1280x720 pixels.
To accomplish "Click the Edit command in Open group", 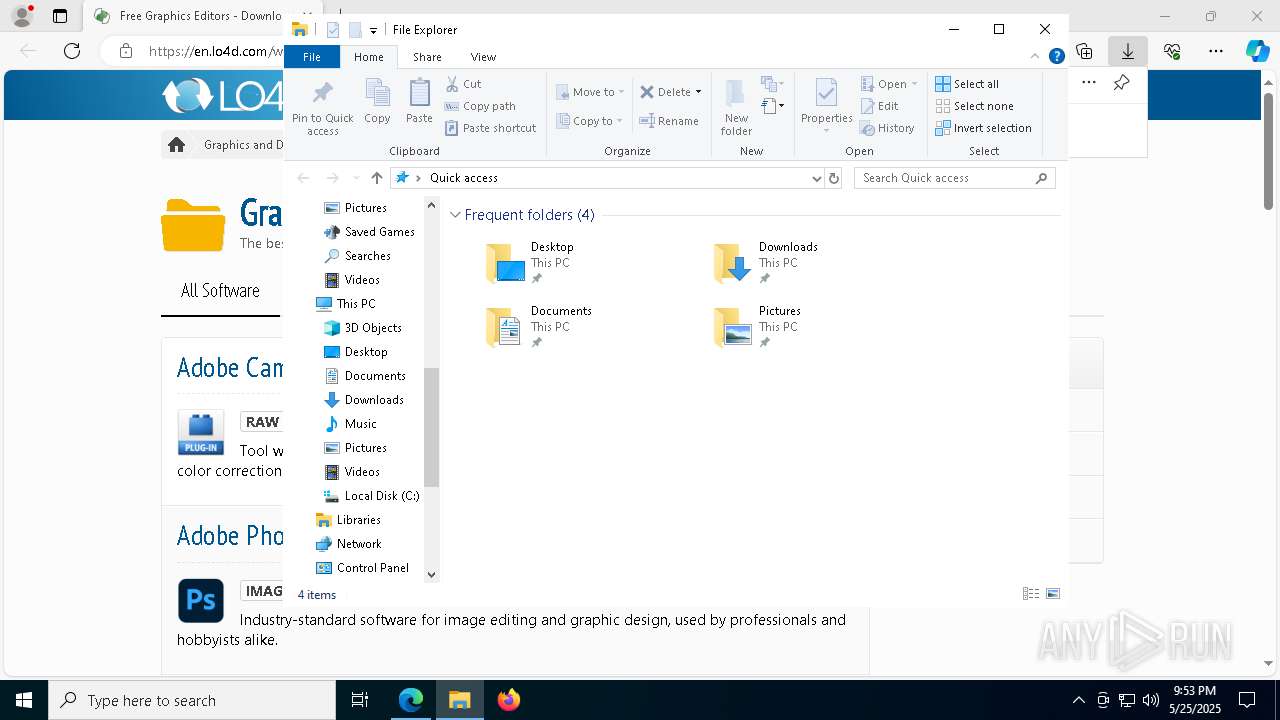I will 880,106.
